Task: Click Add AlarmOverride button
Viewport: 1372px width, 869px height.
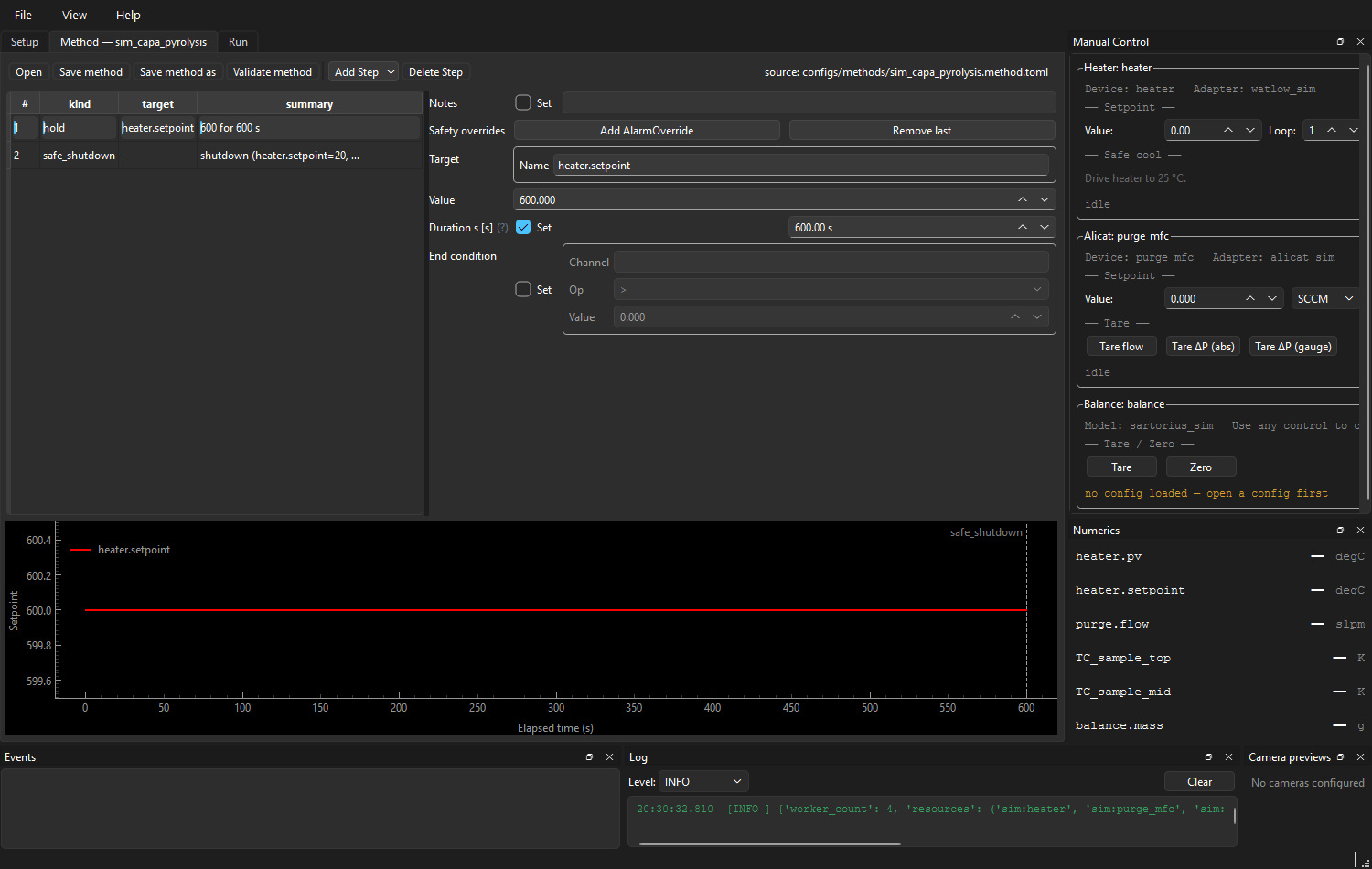Action: pyautogui.click(x=647, y=131)
